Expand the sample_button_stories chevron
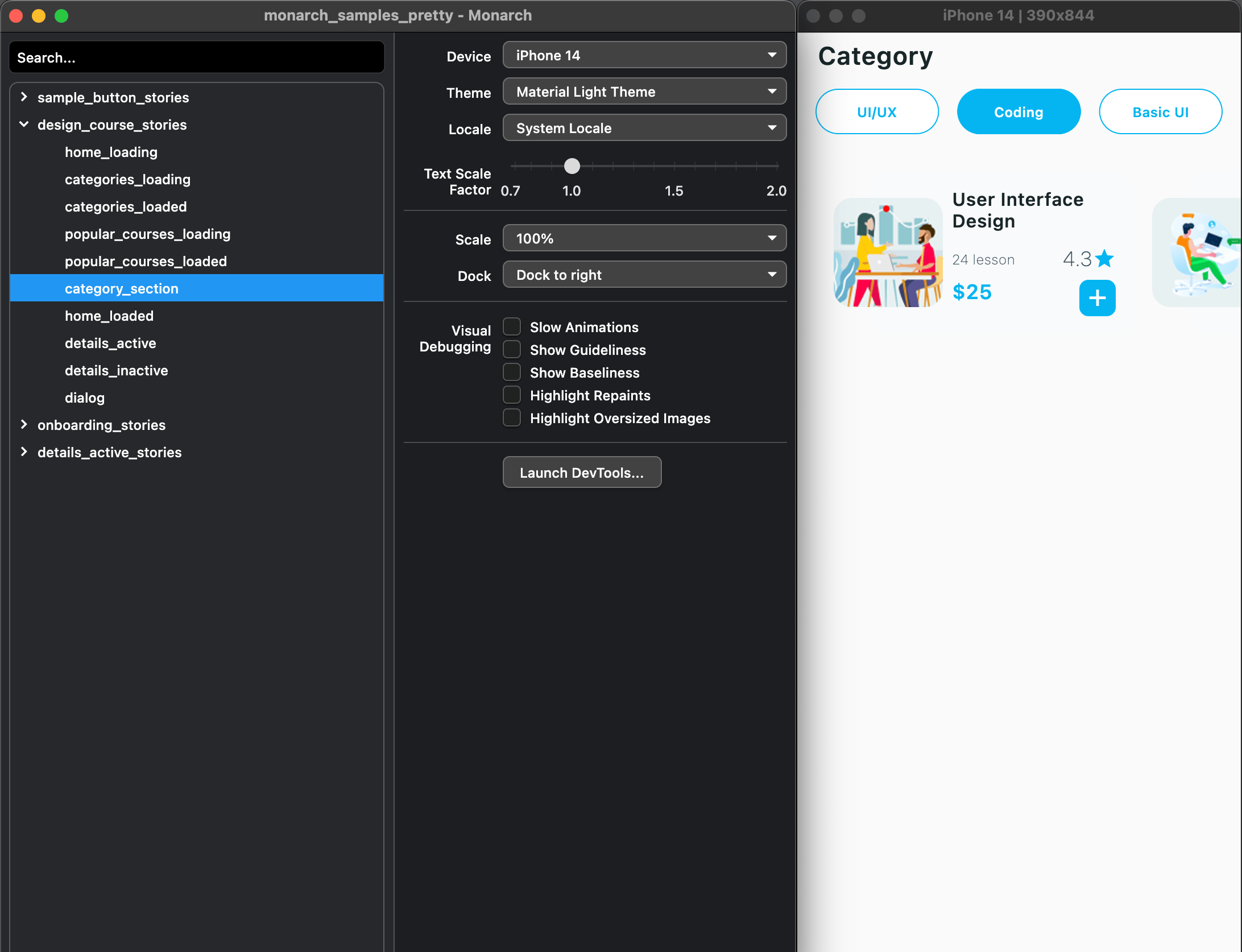The image size is (1242, 952). click(24, 97)
